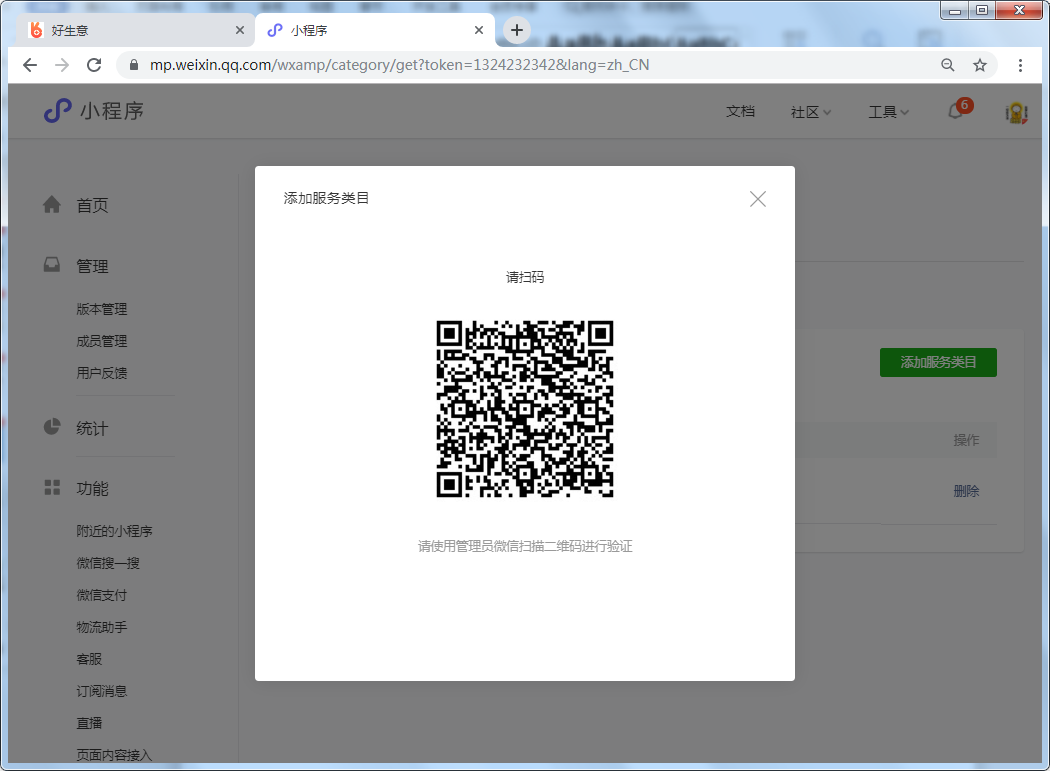
Task: Click the 小程序 logo in the header
Action: tap(94, 111)
